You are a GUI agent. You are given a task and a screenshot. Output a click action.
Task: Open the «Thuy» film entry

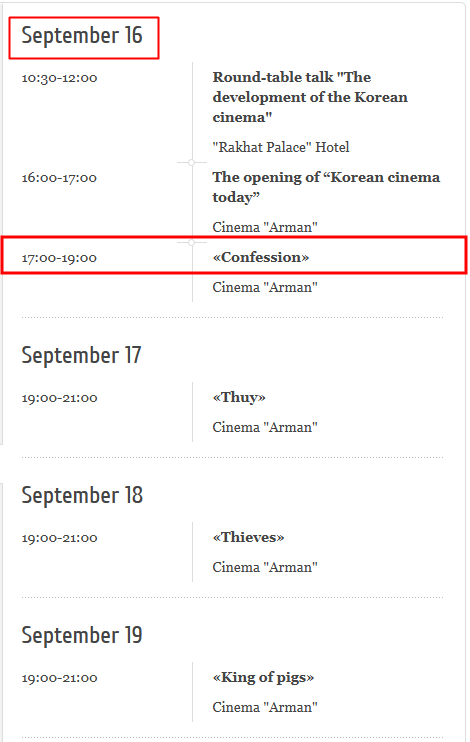coord(239,397)
